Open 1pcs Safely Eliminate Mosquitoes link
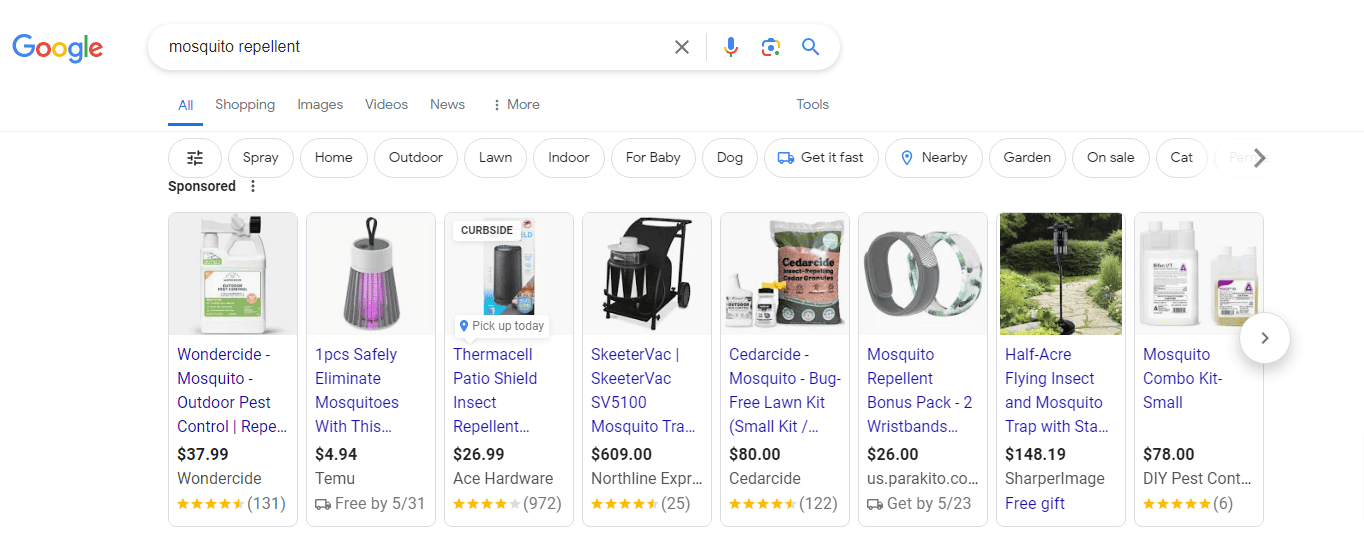This screenshot has height=549, width=1364. pyautogui.click(x=357, y=390)
